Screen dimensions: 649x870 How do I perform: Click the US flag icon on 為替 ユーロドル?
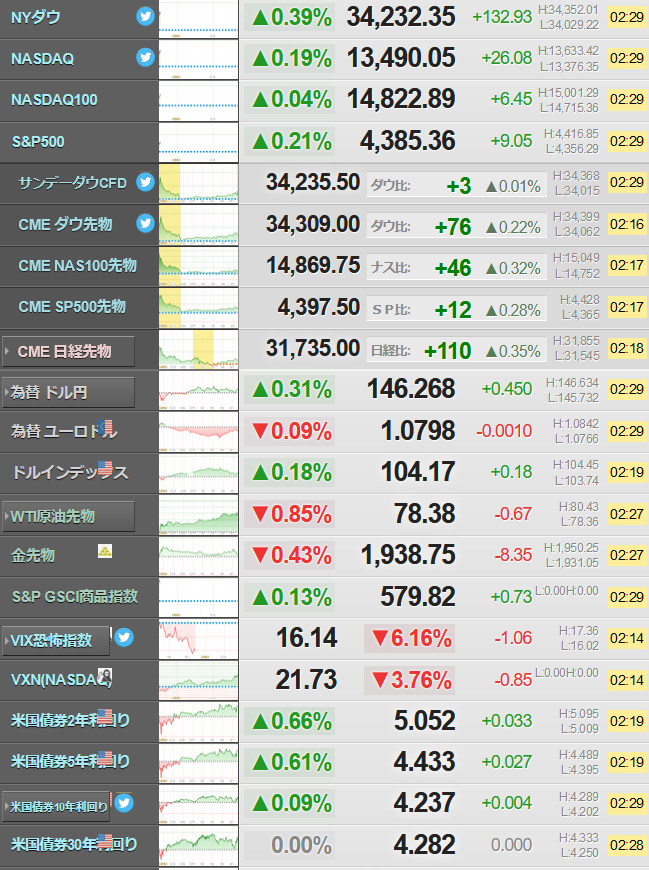pos(105,427)
